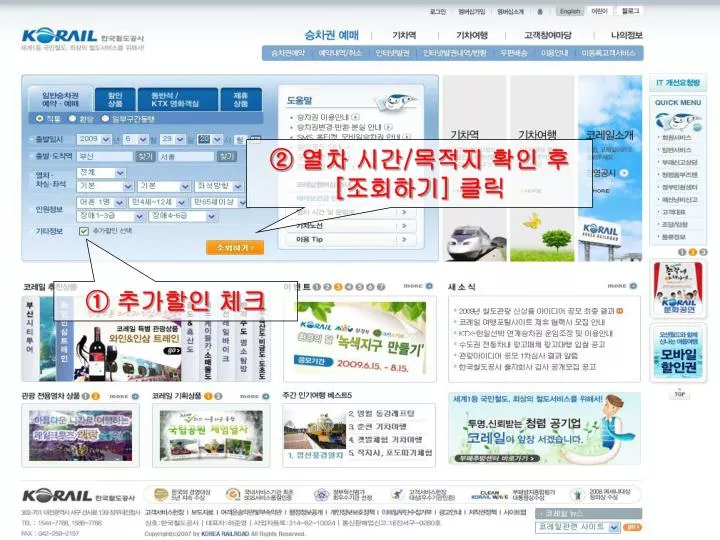This screenshot has height=540, width=720.
Task: Toggle the 추가할인 선택 checkbox
Action: [x=84, y=231]
